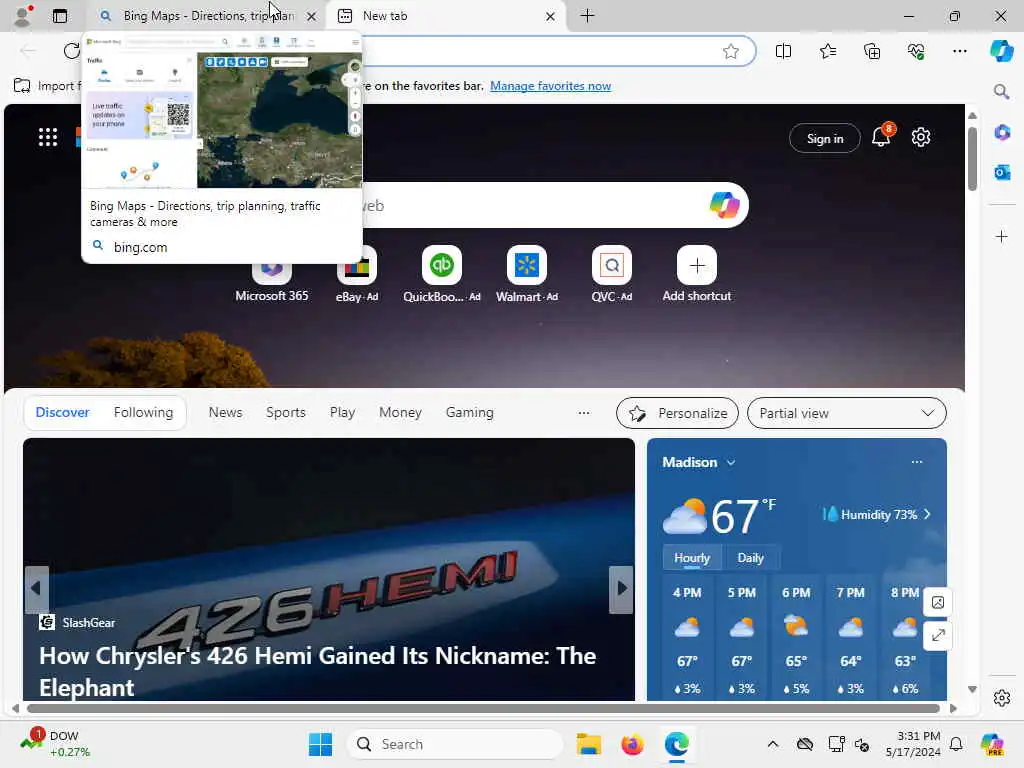The width and height of the screenshot is (1024, 768).
Task: Show more feed categories ellipsis
Action: pos(584,413)
